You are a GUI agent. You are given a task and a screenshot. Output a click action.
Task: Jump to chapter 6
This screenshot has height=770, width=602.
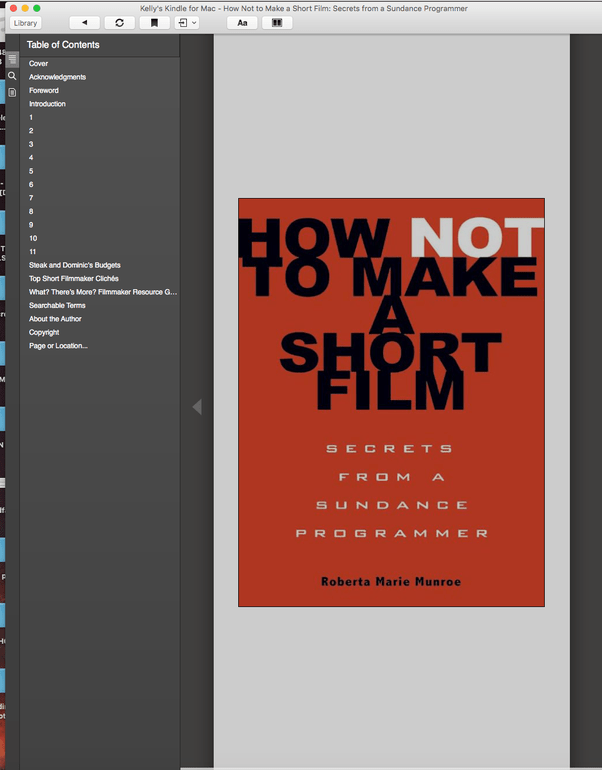[x=31, y=184]
